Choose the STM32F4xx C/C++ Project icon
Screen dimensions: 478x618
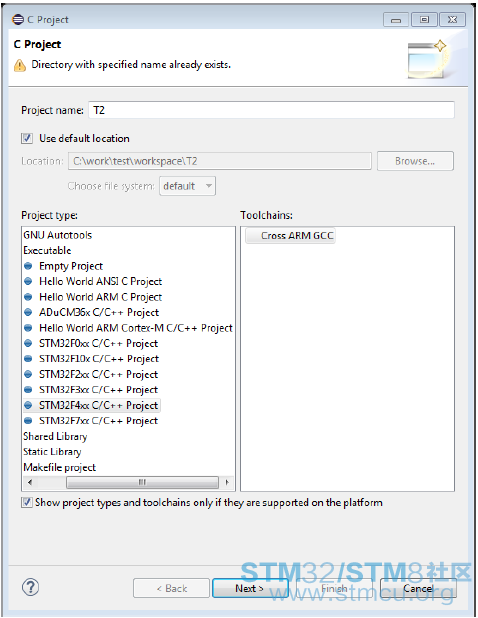(28, 405)
